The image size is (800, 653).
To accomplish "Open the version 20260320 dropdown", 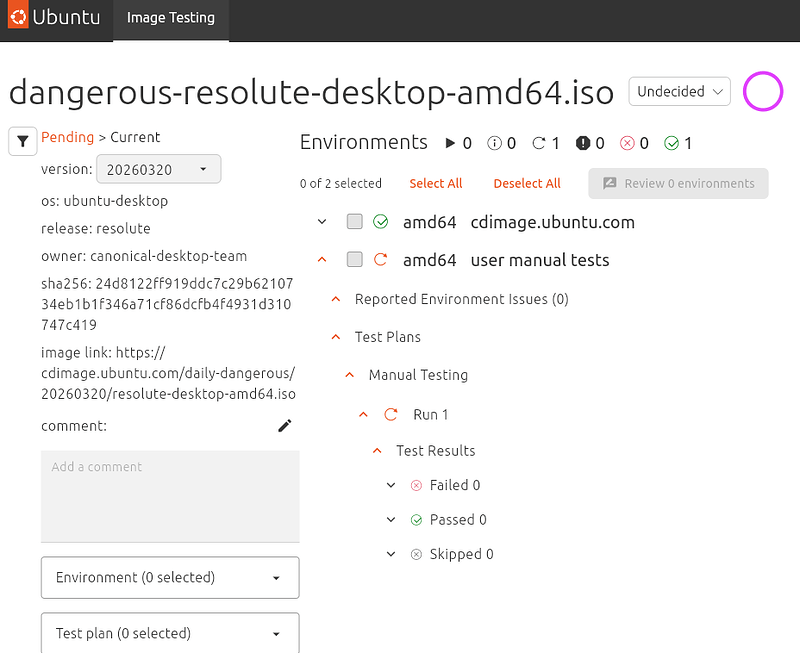I will 159,169.
